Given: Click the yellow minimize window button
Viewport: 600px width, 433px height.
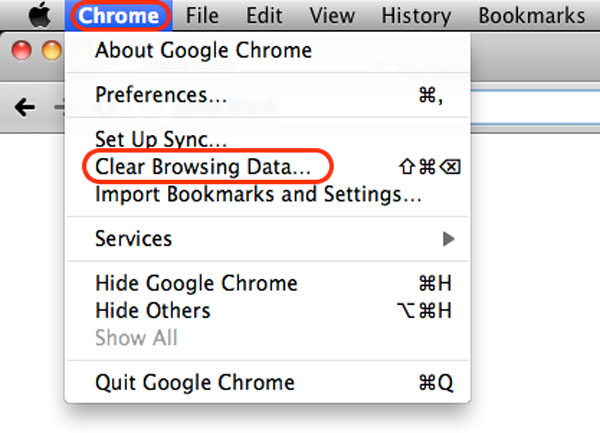Looking at the screenshot, I should [46, 51].
